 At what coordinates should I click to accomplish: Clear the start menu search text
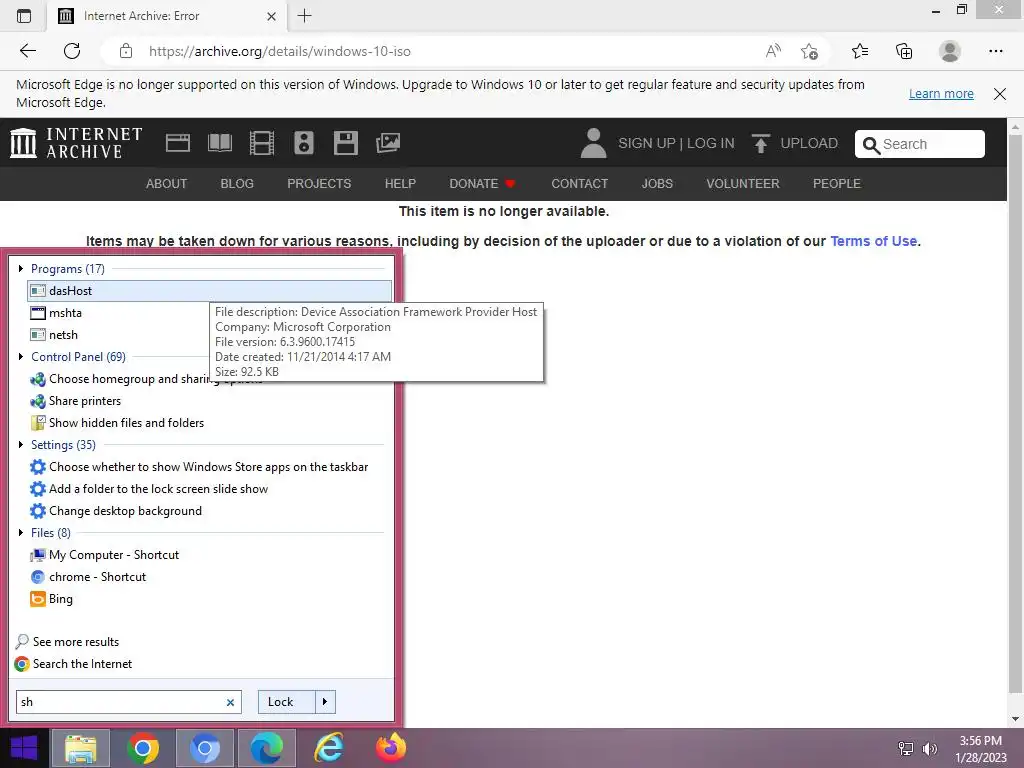230,703
